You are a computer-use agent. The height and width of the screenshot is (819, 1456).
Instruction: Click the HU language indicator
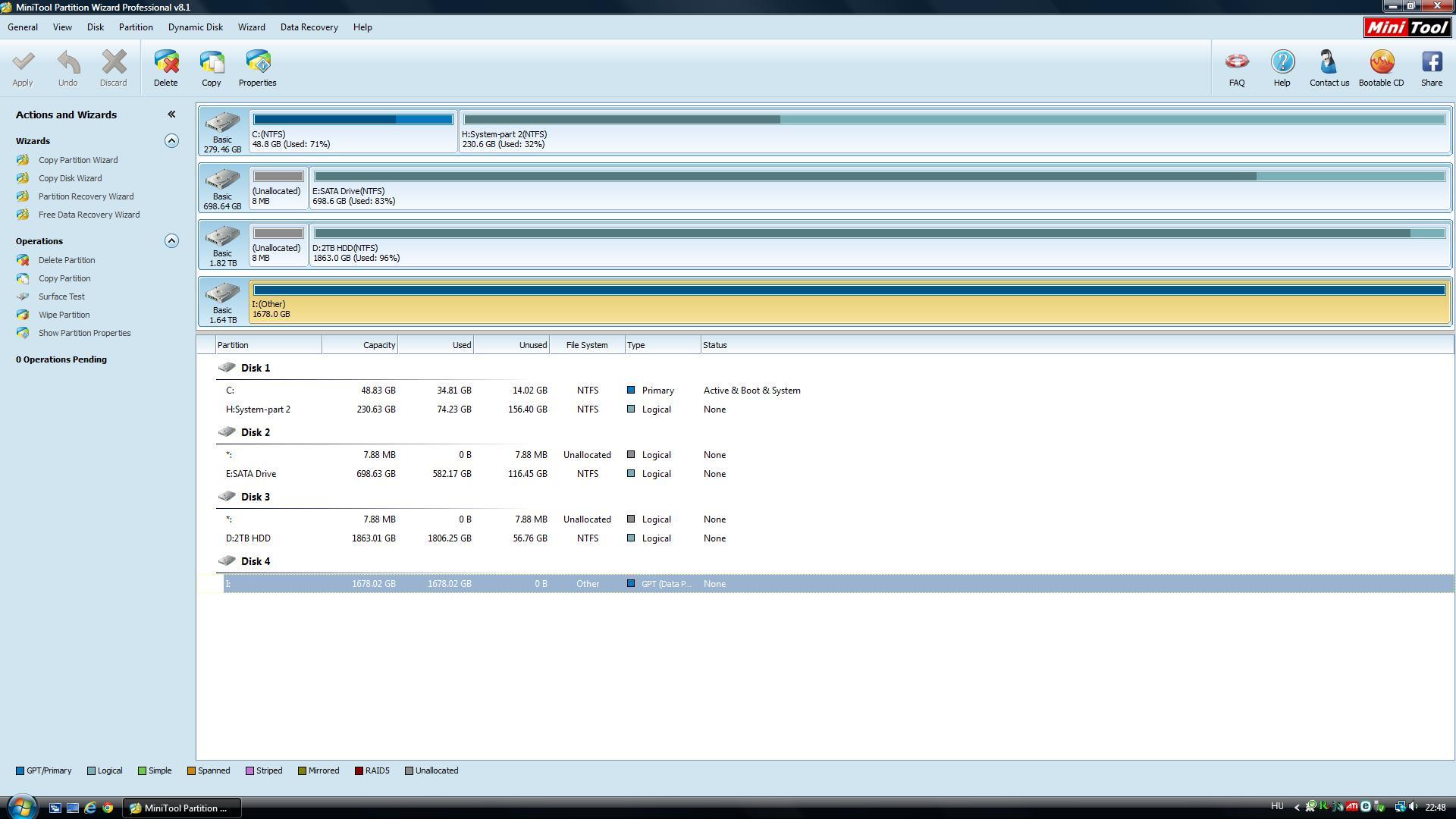tap(1277, 807)
